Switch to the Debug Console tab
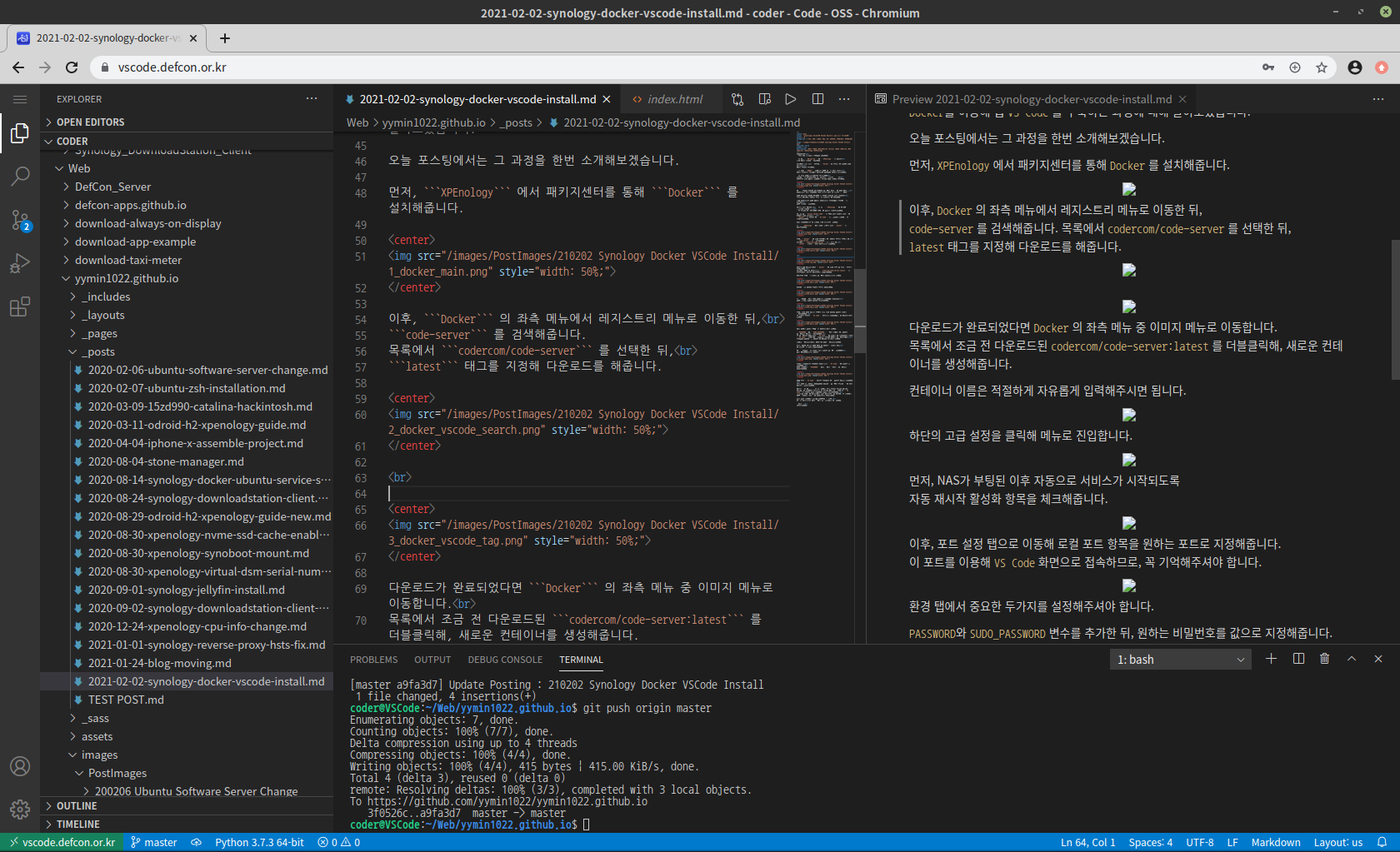This screenshot has height=852, width=1400. 505,660
